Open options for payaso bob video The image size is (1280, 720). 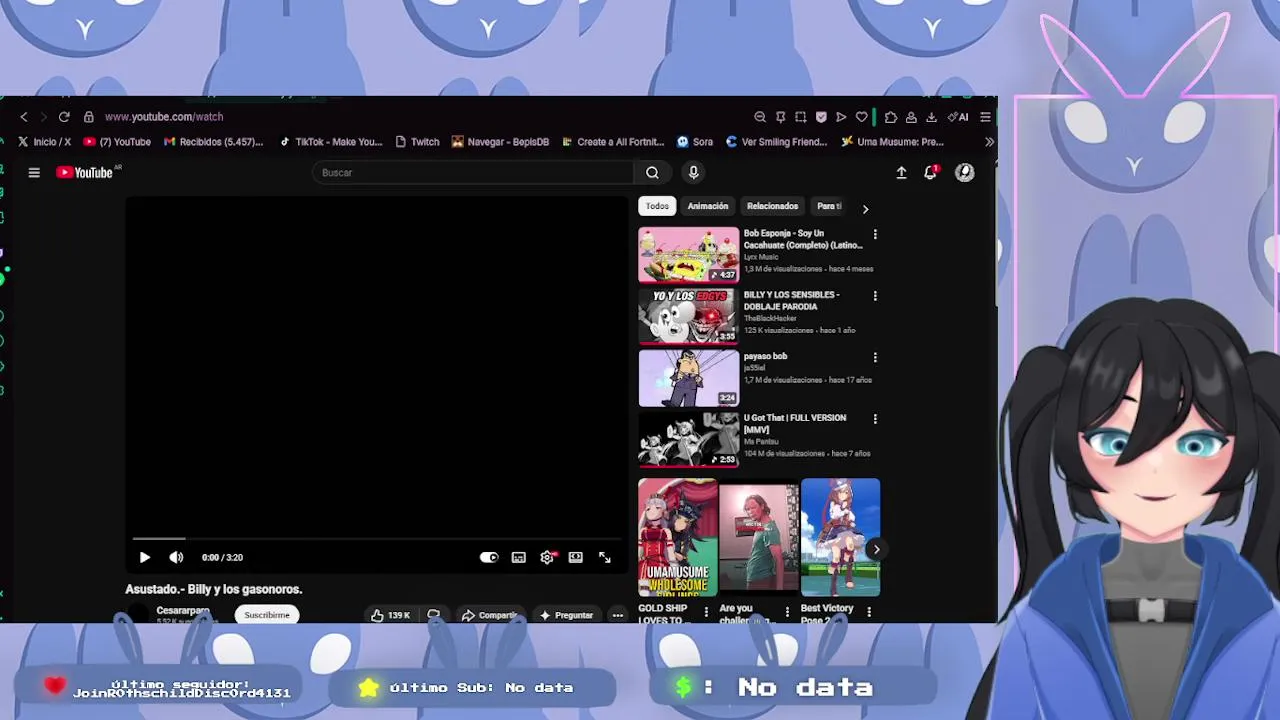click(875, 357)
